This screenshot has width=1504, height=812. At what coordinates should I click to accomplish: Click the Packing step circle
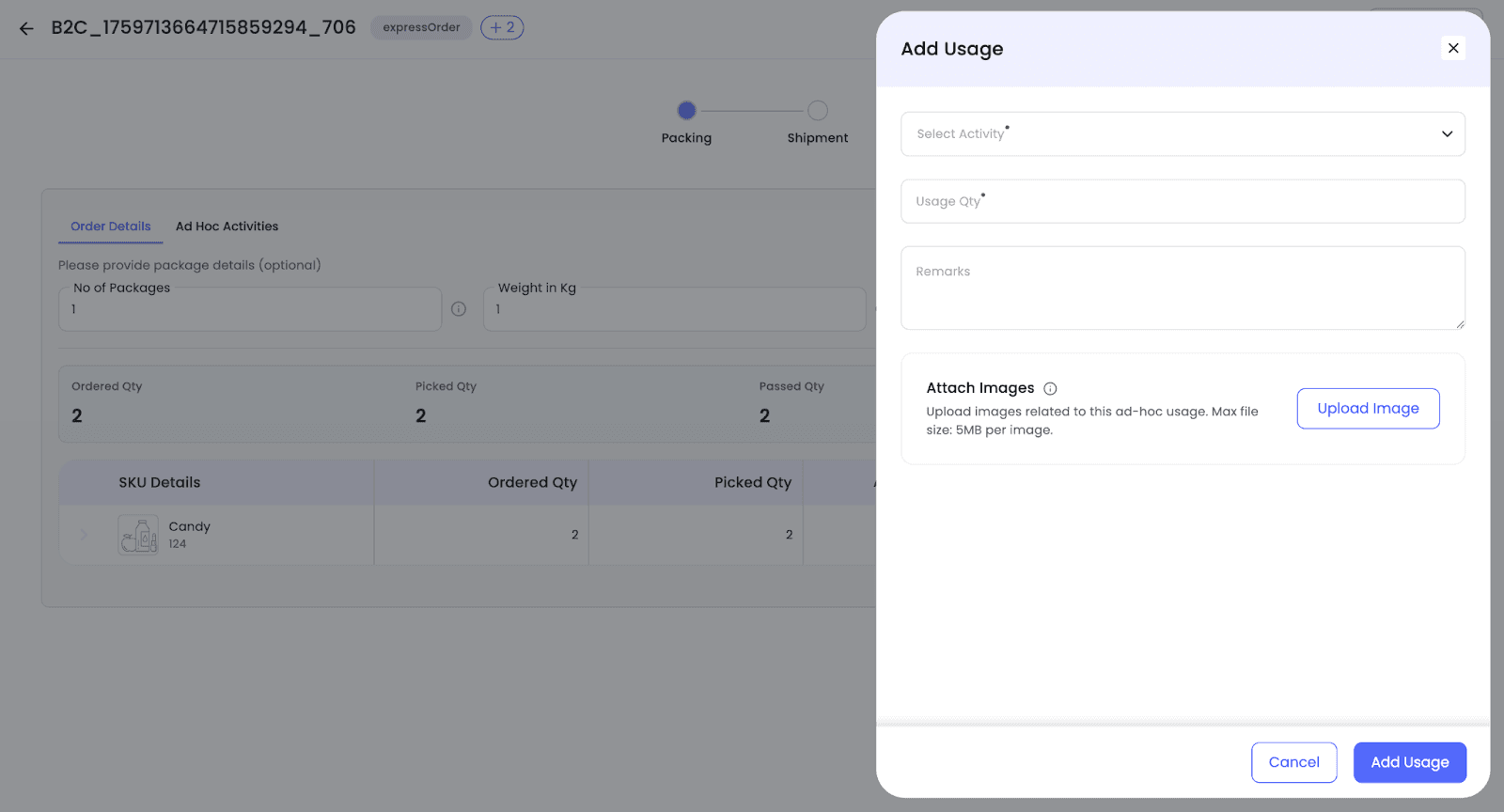pyautogui.click(x=686, y=111)
